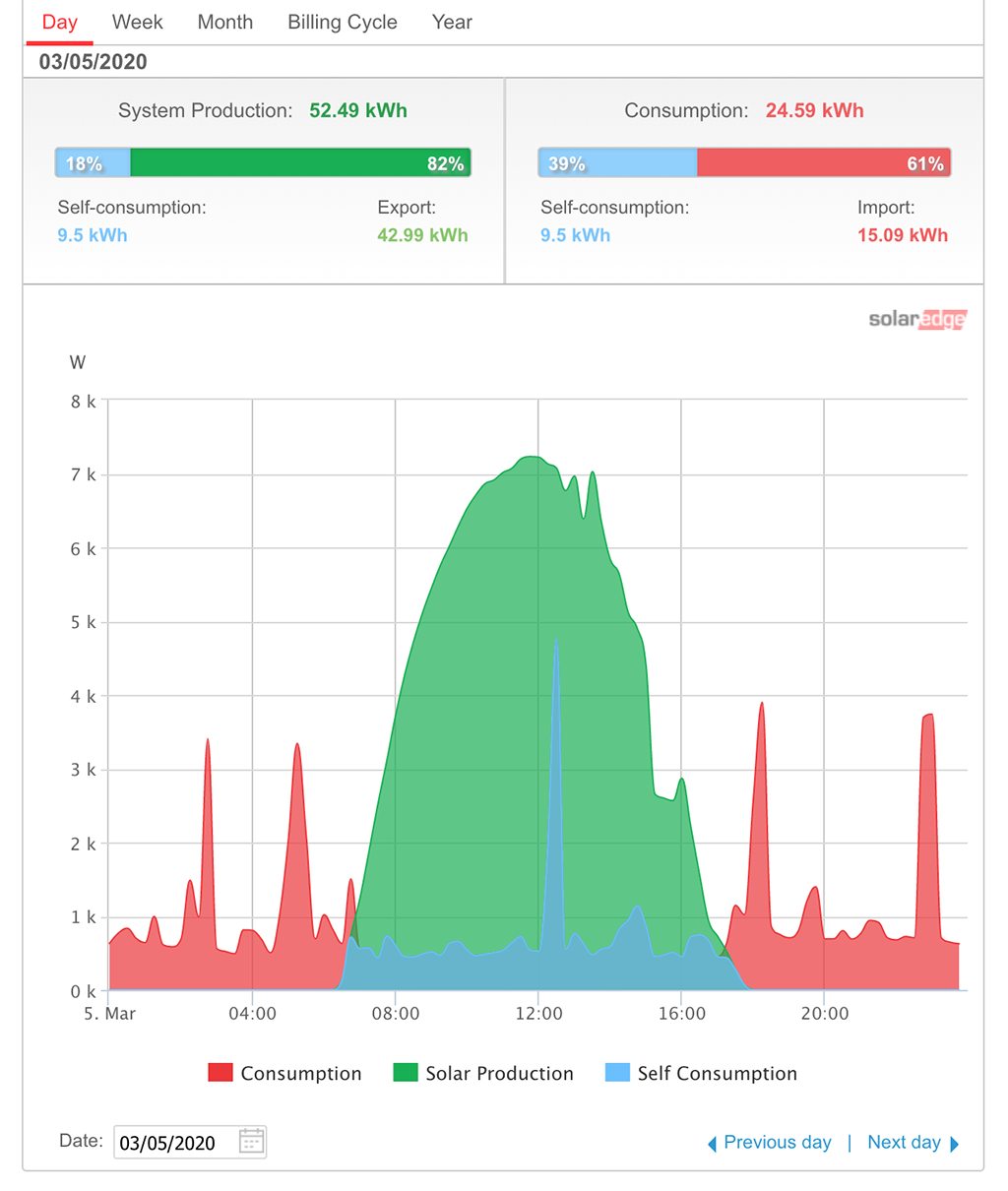
Task: Open the calendar date picker icon
Action: (252, 1142)
